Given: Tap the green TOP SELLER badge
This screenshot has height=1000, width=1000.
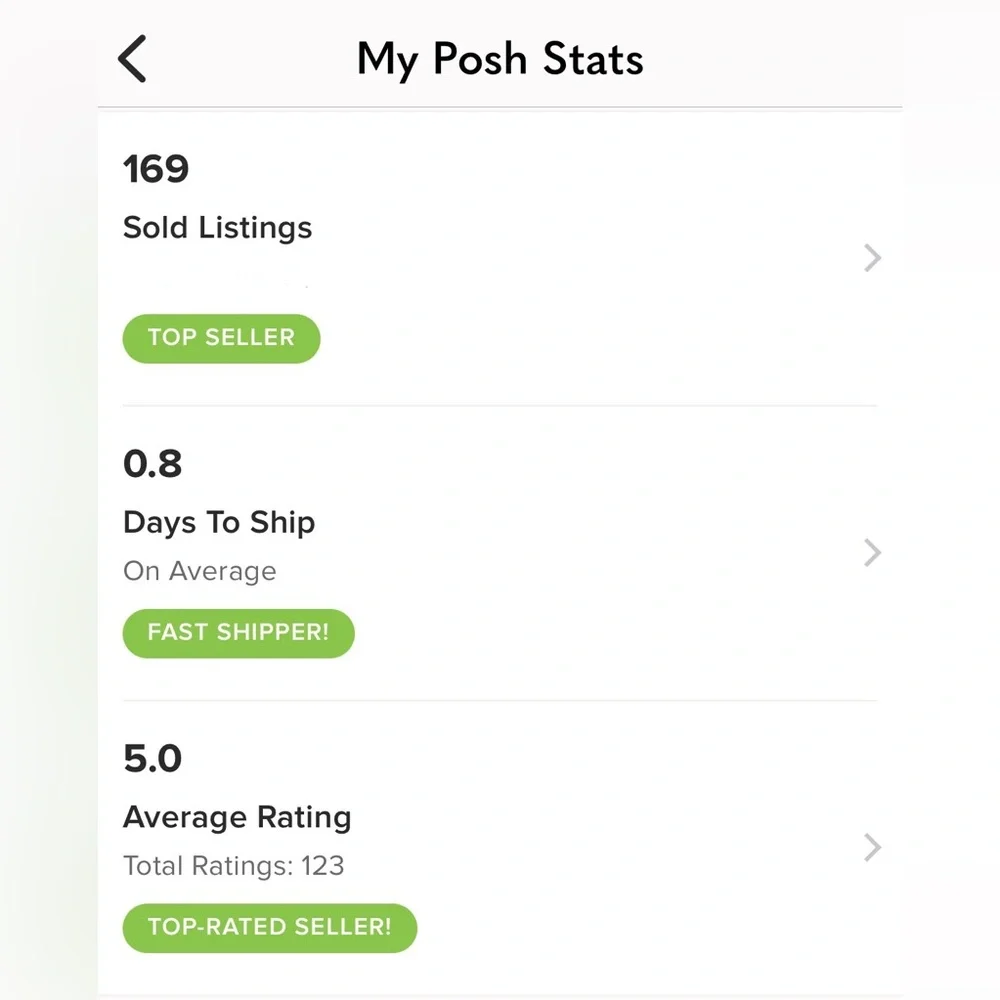Looking at the screenshot, I should click(x=221, y=338).
